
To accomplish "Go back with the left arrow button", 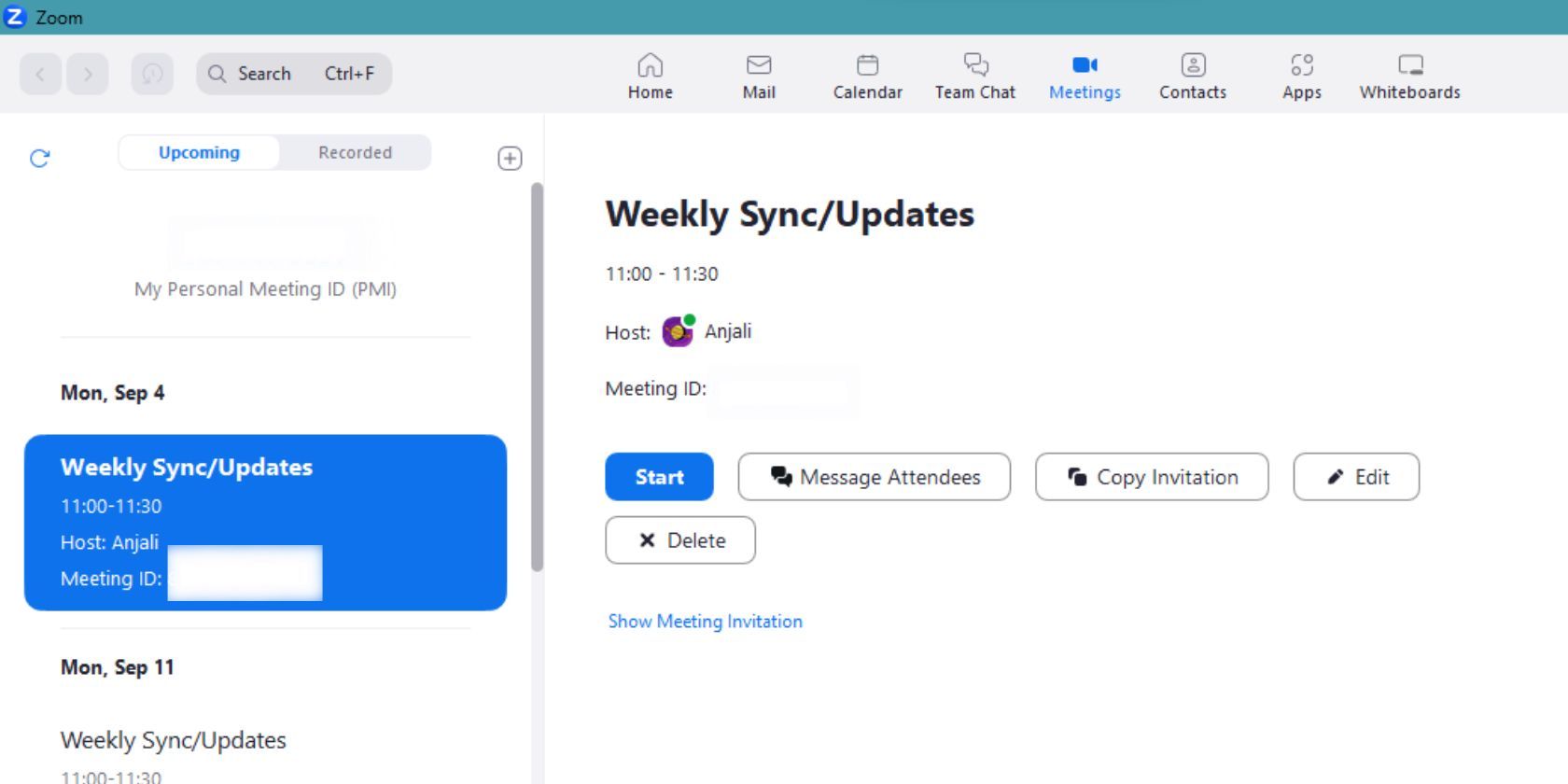I will coord(40,74).
